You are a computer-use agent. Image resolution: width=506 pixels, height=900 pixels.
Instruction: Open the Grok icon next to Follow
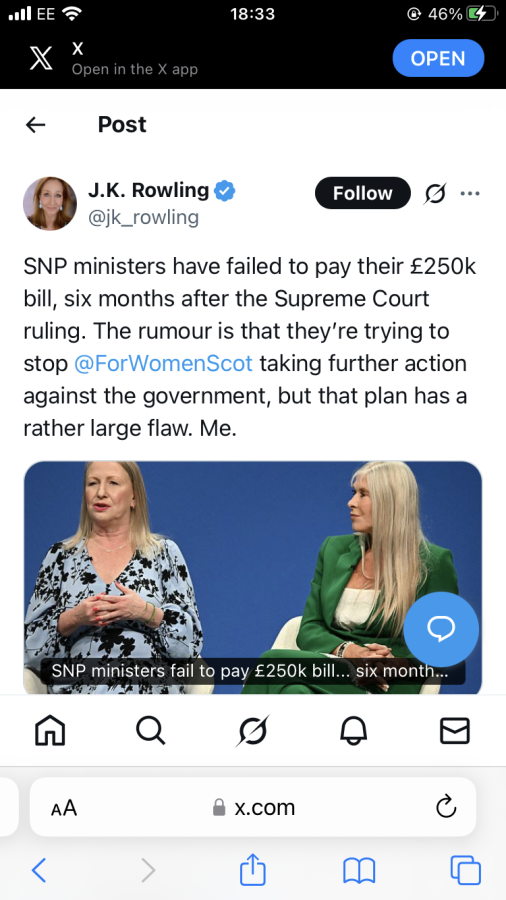click(435, 193)
